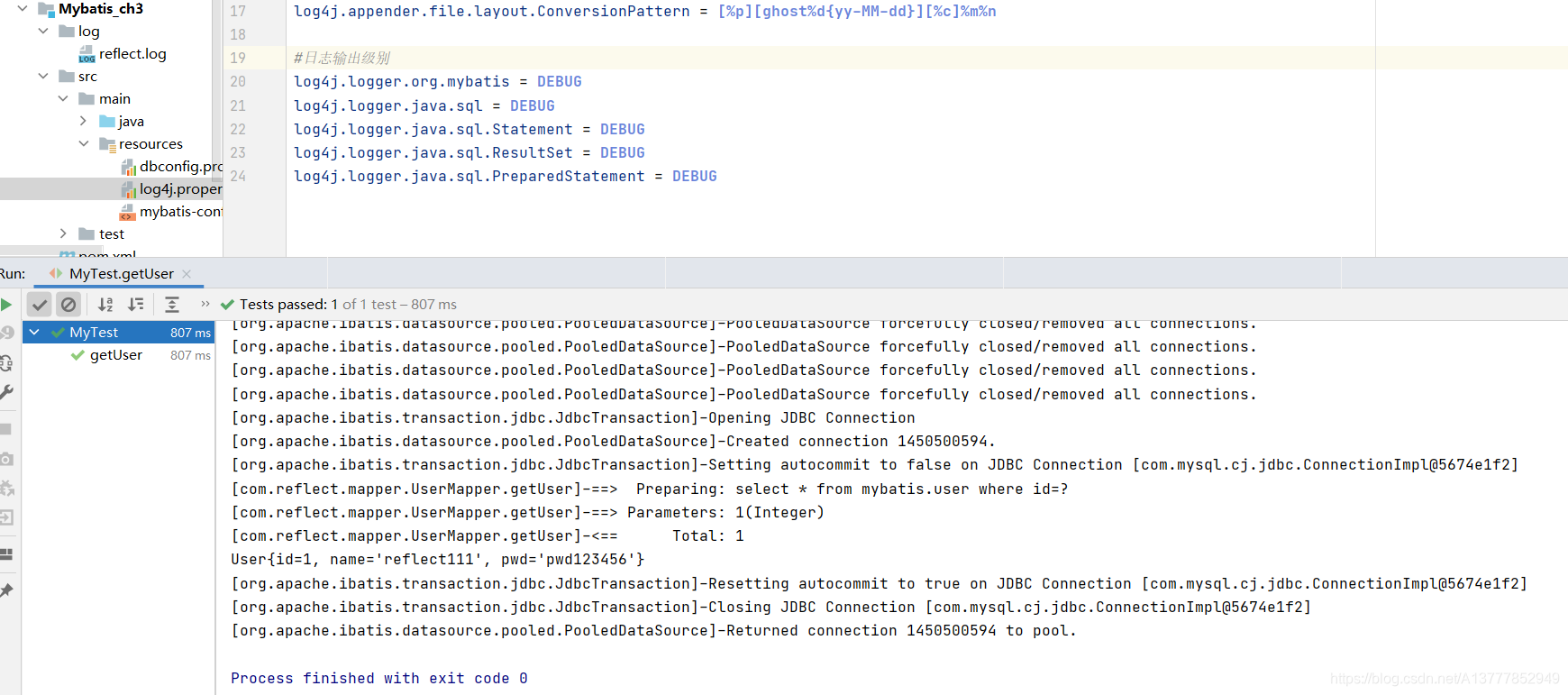Click the Created connection 1450500594 line
The image size is (1568, 695).
click(614, 441)
